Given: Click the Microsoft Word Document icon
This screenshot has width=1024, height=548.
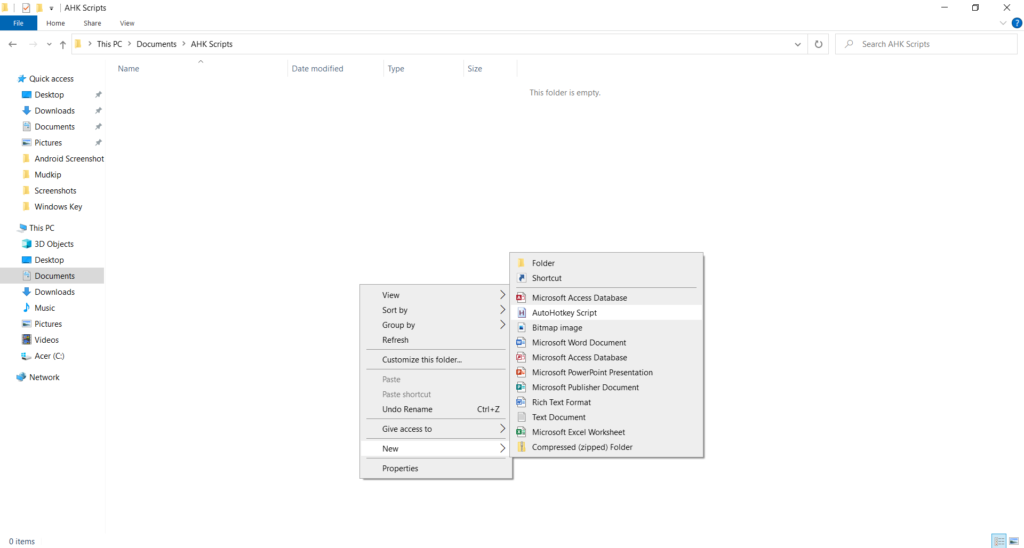Looking at the screenshot, I should (x=521, y=343).
